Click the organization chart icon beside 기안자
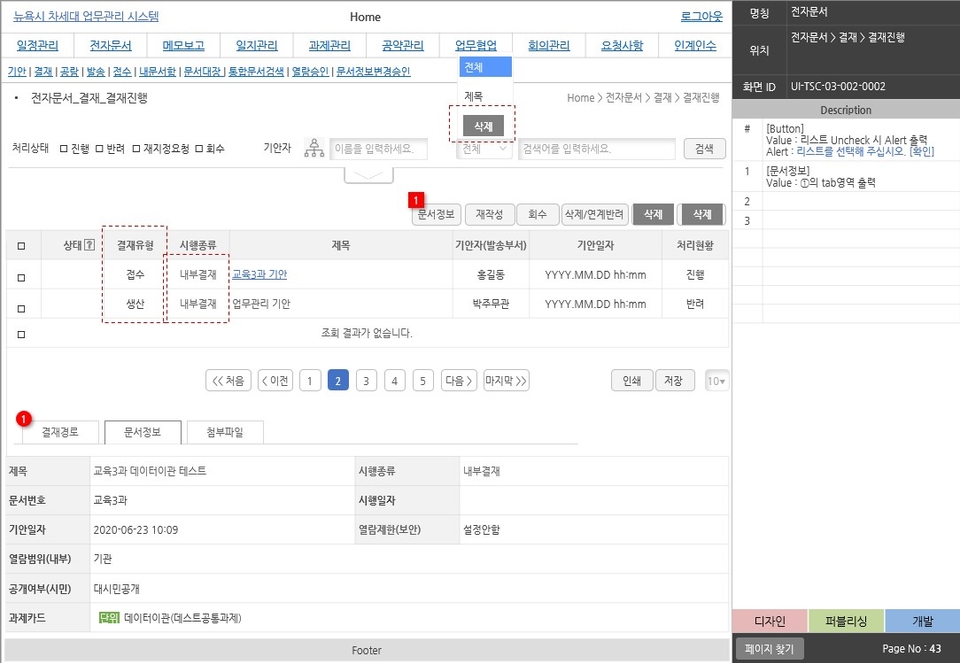960x663 pixels. (x=316, y=147)
